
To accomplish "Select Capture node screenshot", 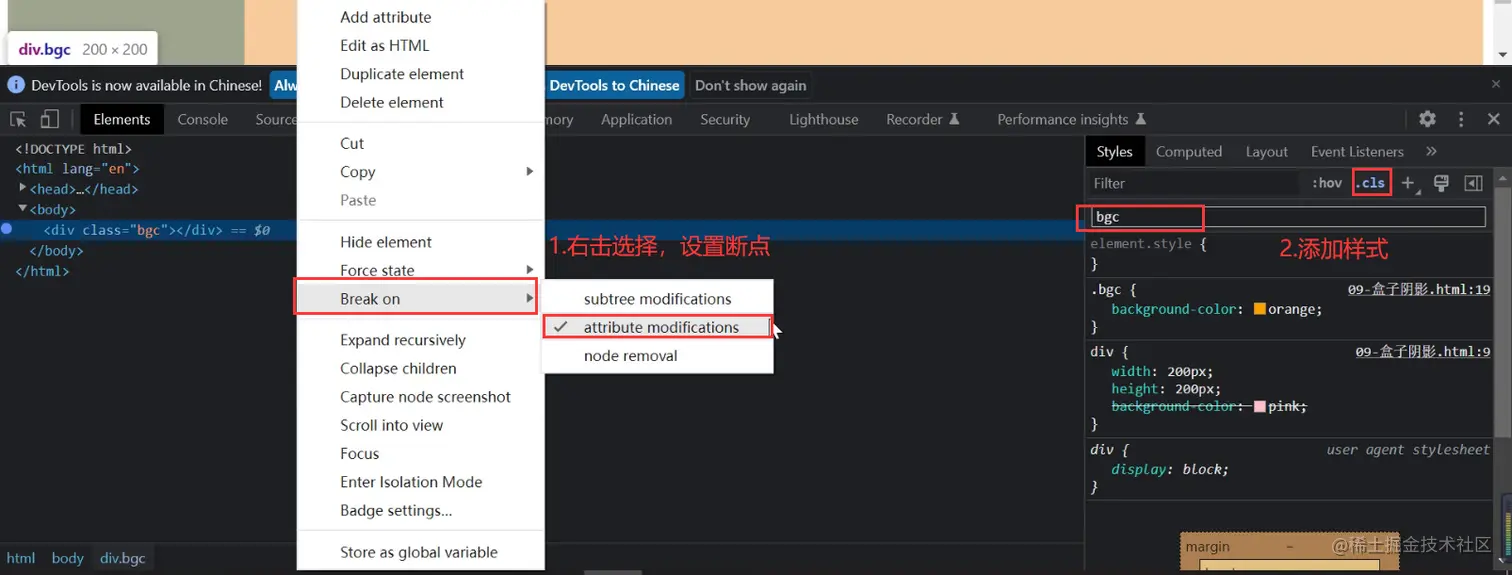I will click(421, 397).
